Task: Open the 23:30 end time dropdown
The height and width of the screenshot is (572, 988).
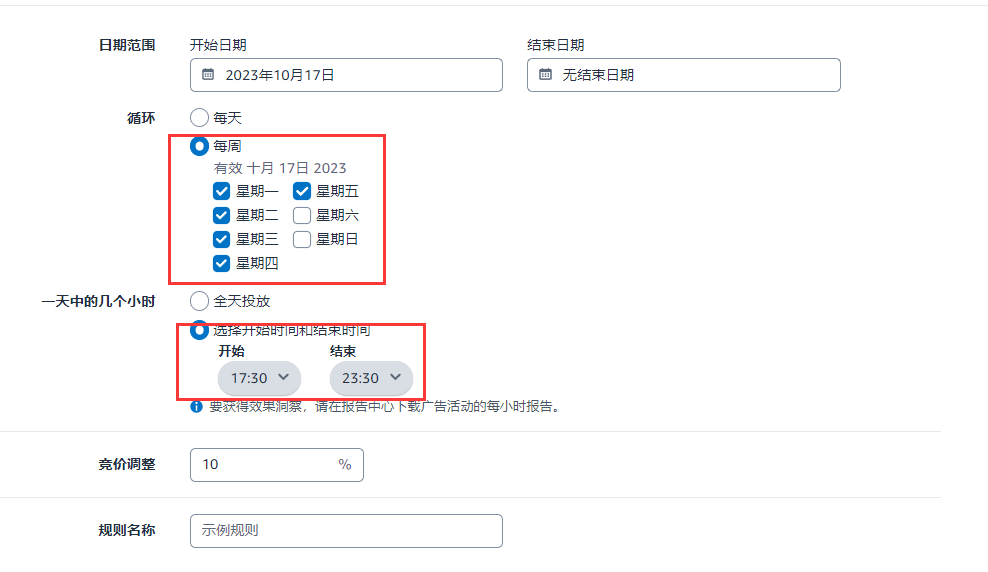Action: (371, 378)
